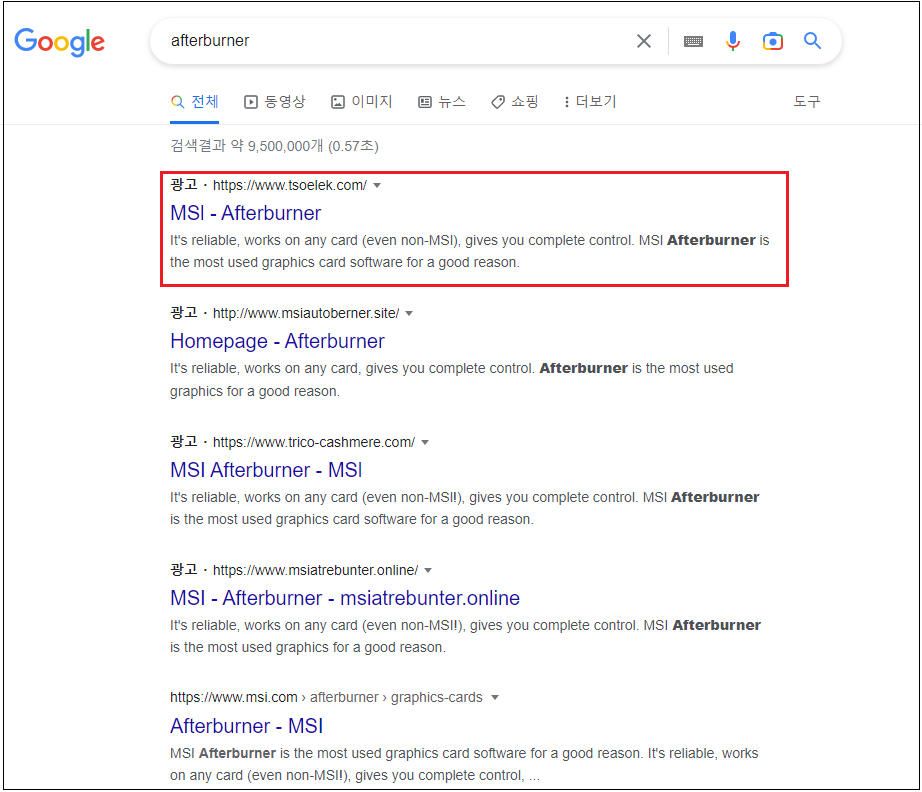
Task: Click the Google logo
Action: tap(59, 42)
